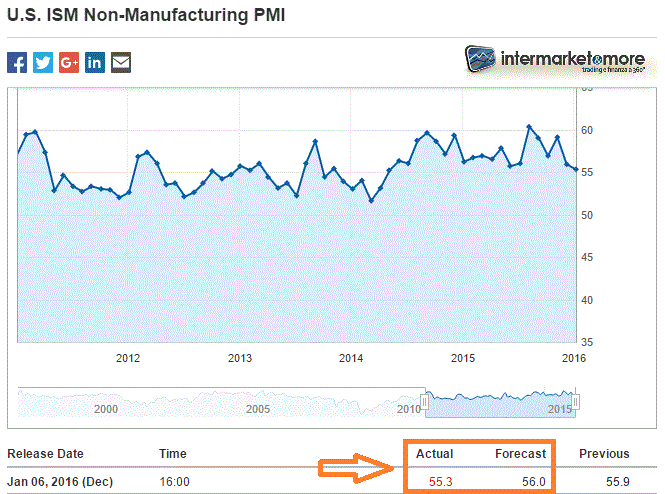Click the actual value 55.3
The height and width of the screenshot is (494, 665).
441,481
